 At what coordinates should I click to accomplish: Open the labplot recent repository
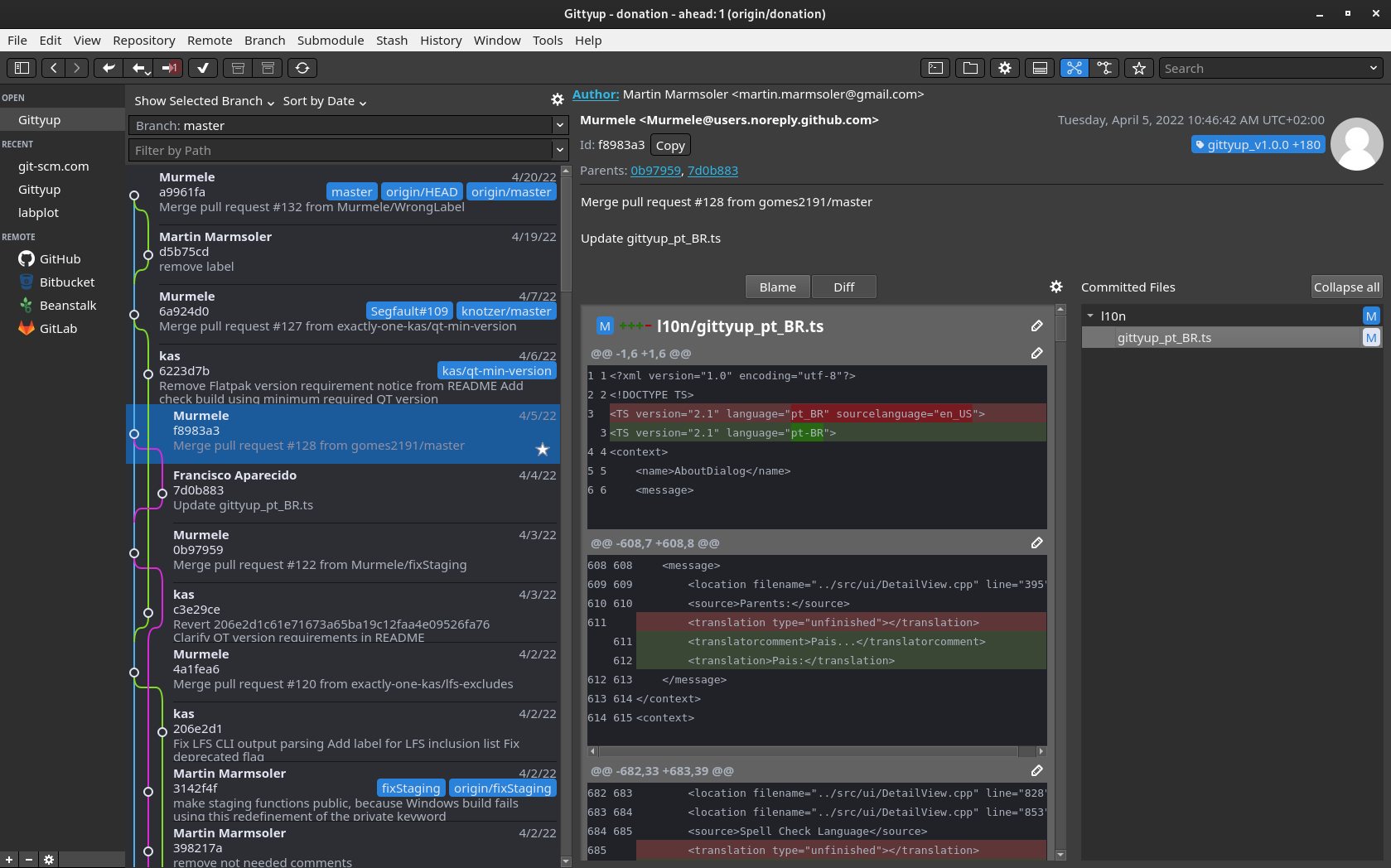pos(39,213)
